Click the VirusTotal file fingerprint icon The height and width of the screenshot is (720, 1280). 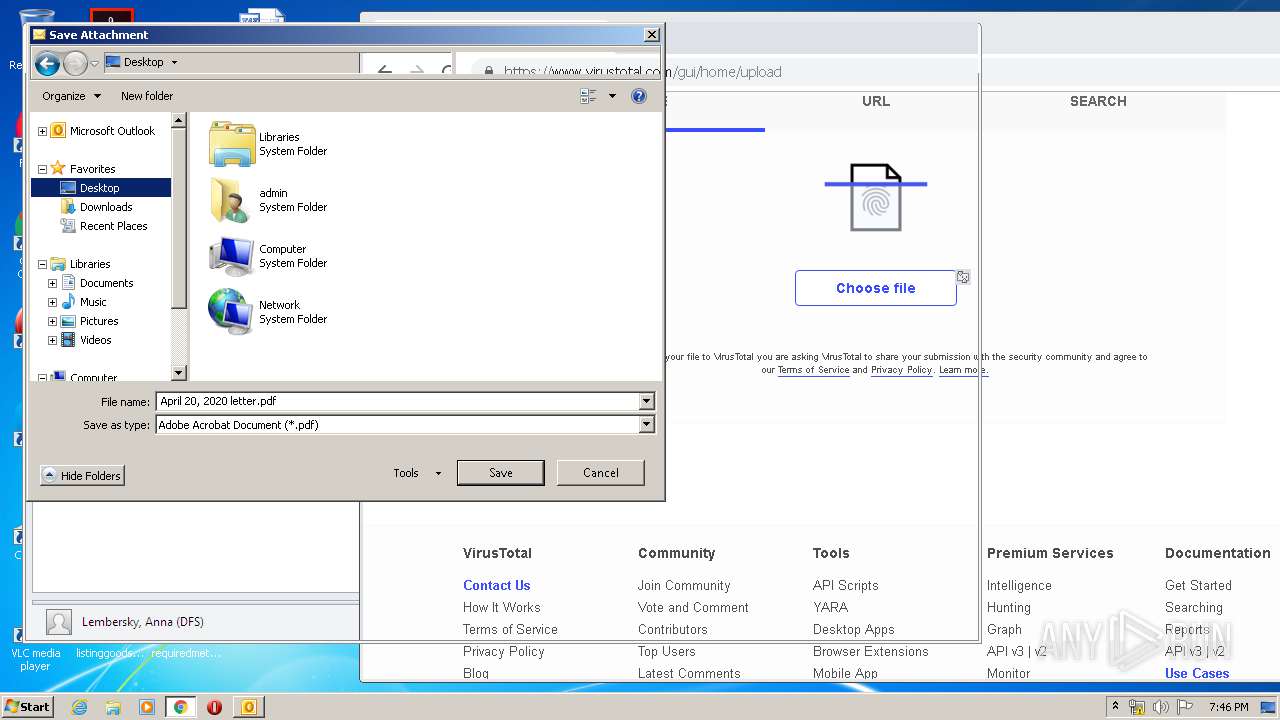click(x=876, y=198)
